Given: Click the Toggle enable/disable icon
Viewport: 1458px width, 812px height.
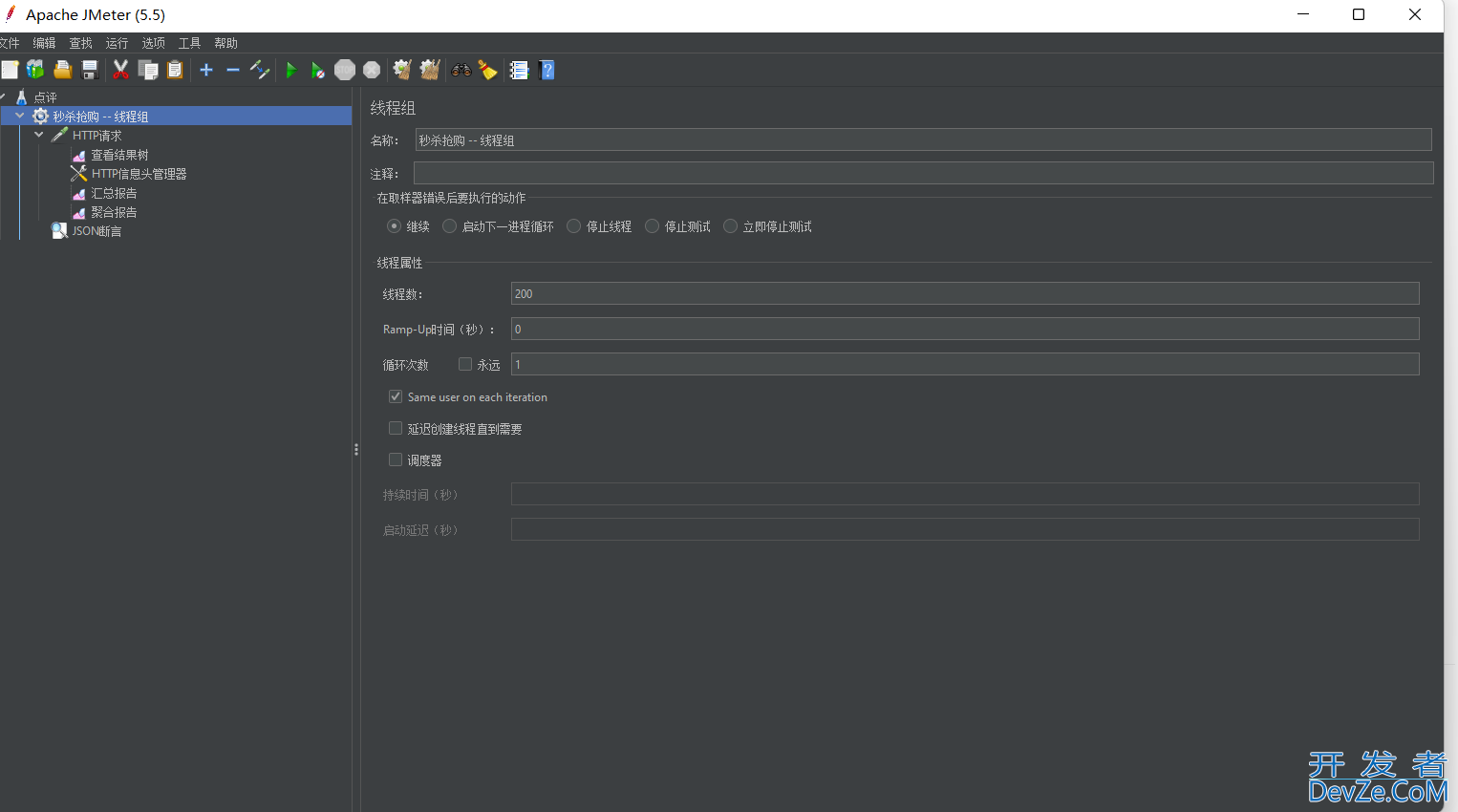Looking at the screenshot, I should click(260, 70).
